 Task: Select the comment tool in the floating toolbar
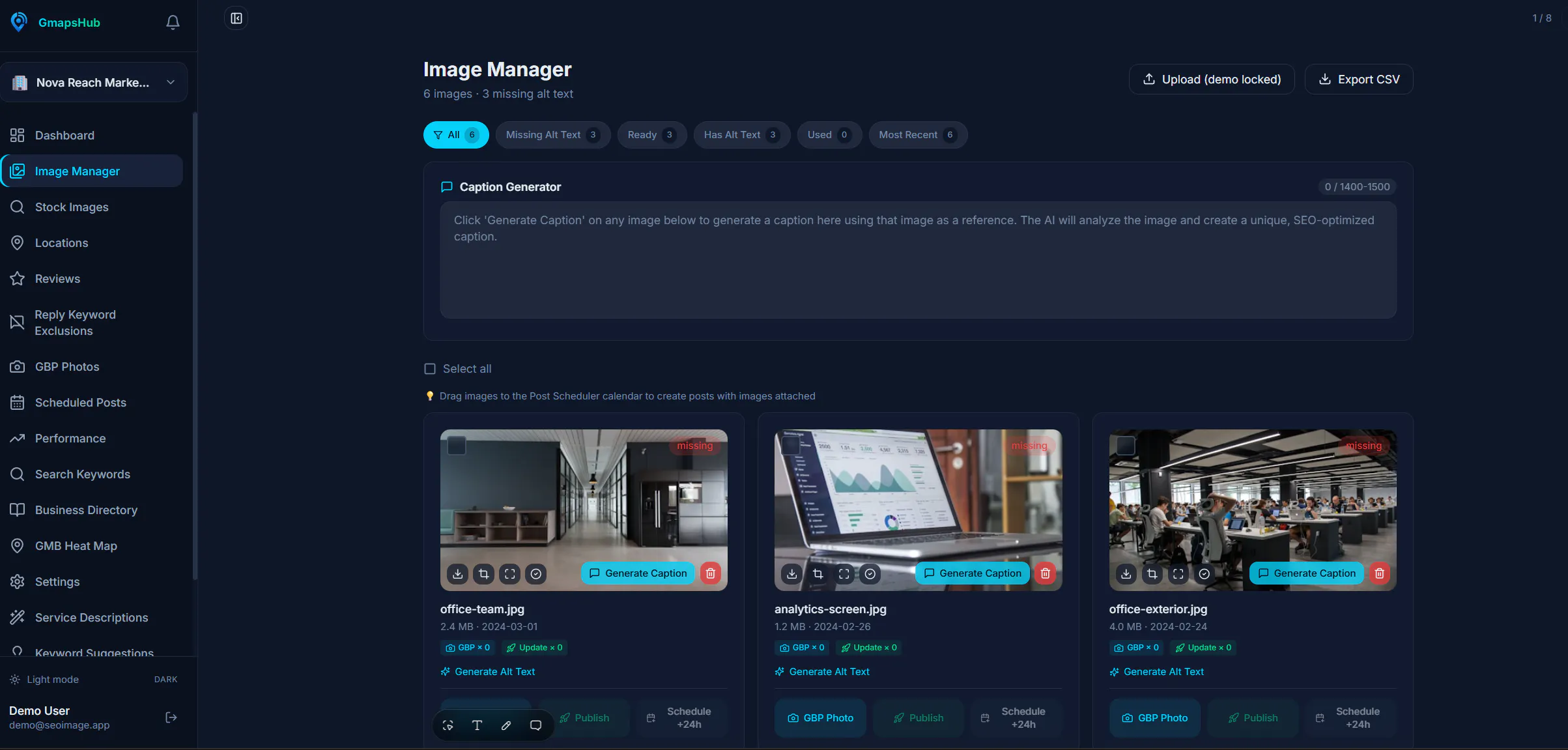click(x=535, y=725)
